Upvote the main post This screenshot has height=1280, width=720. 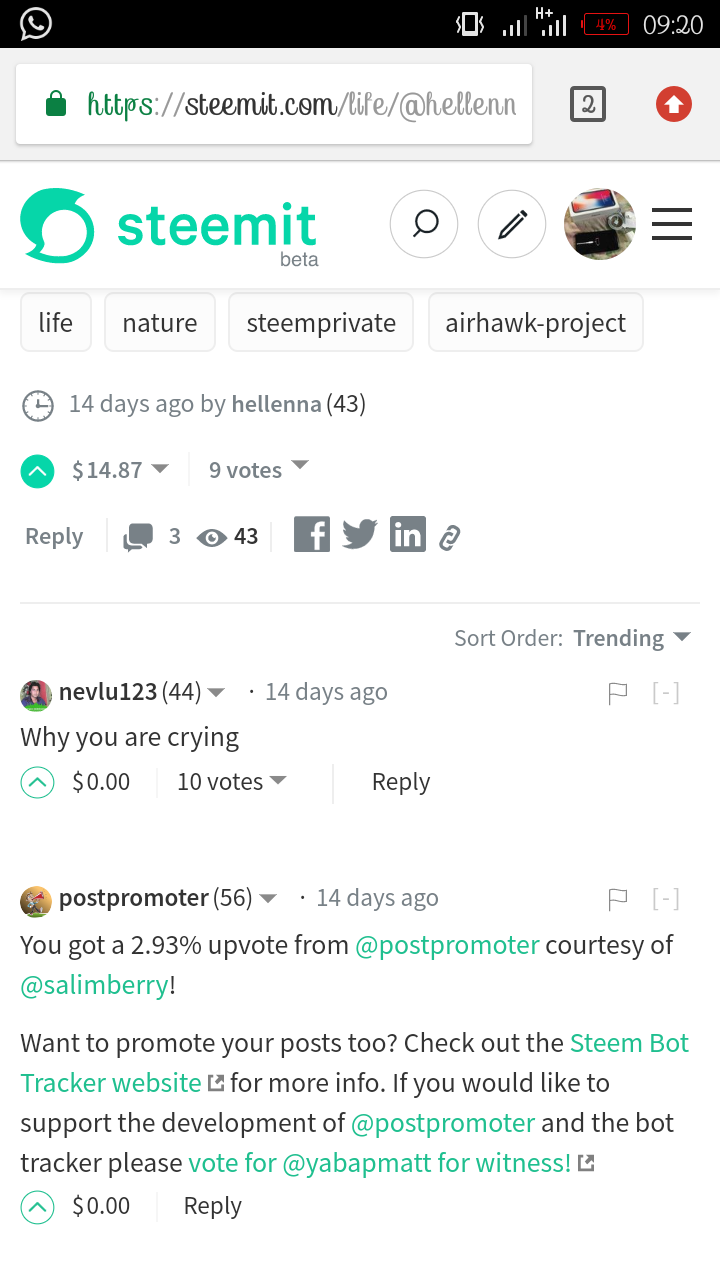(x=37, y=470)
